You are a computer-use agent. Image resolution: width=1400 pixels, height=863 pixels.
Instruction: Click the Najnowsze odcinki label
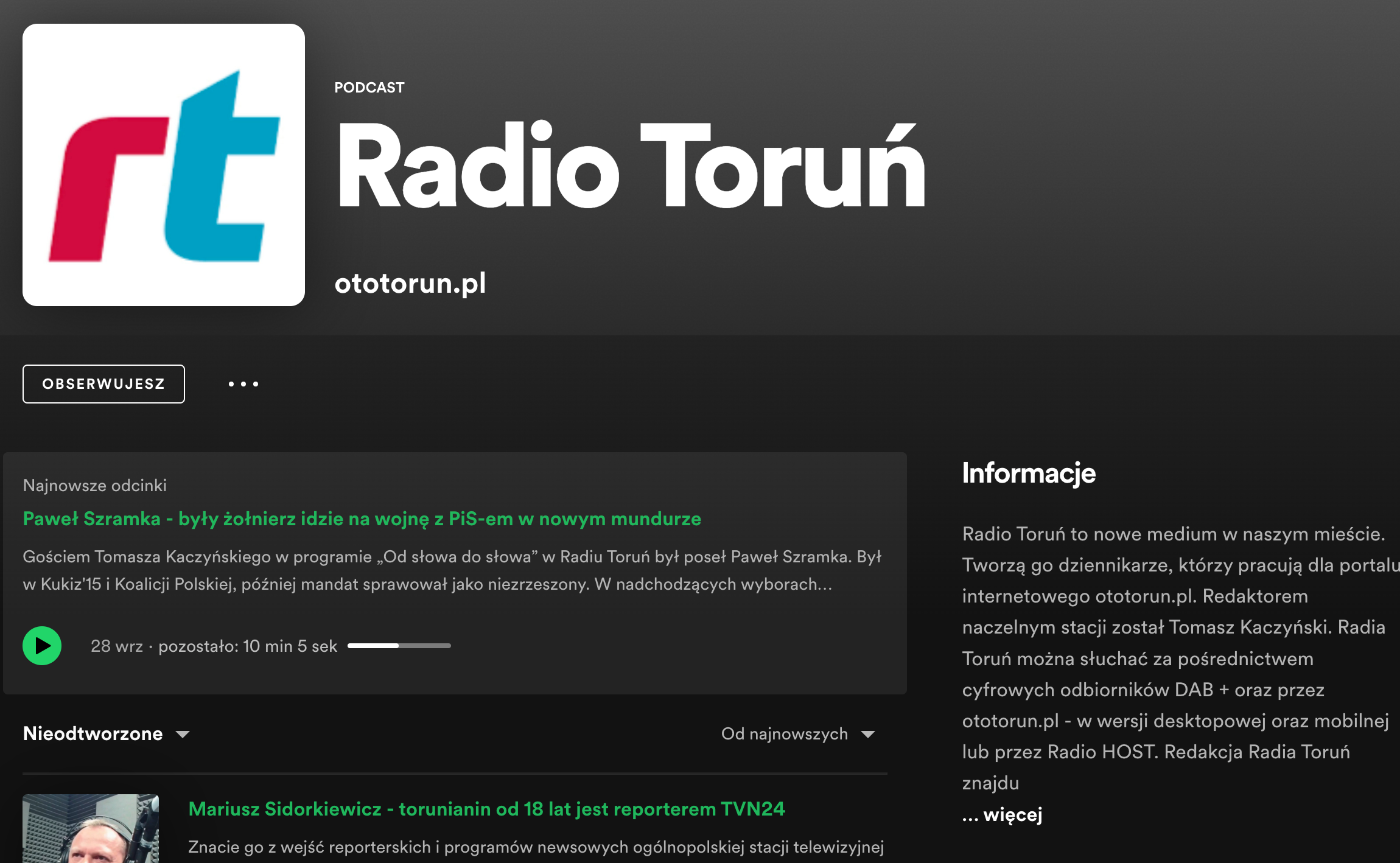tap(95, 485)
